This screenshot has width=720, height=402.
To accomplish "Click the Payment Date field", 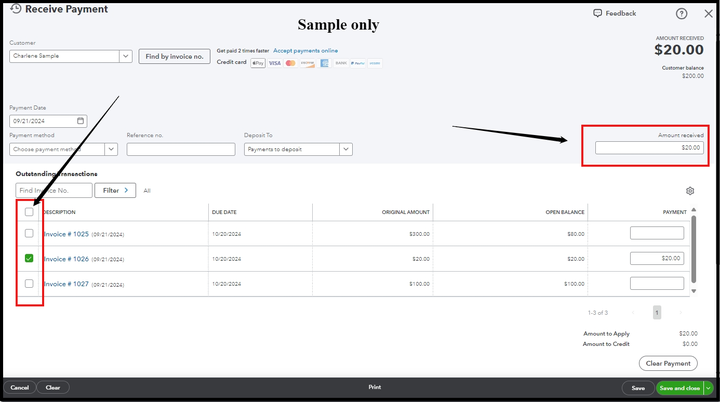I will coord(48,121).
